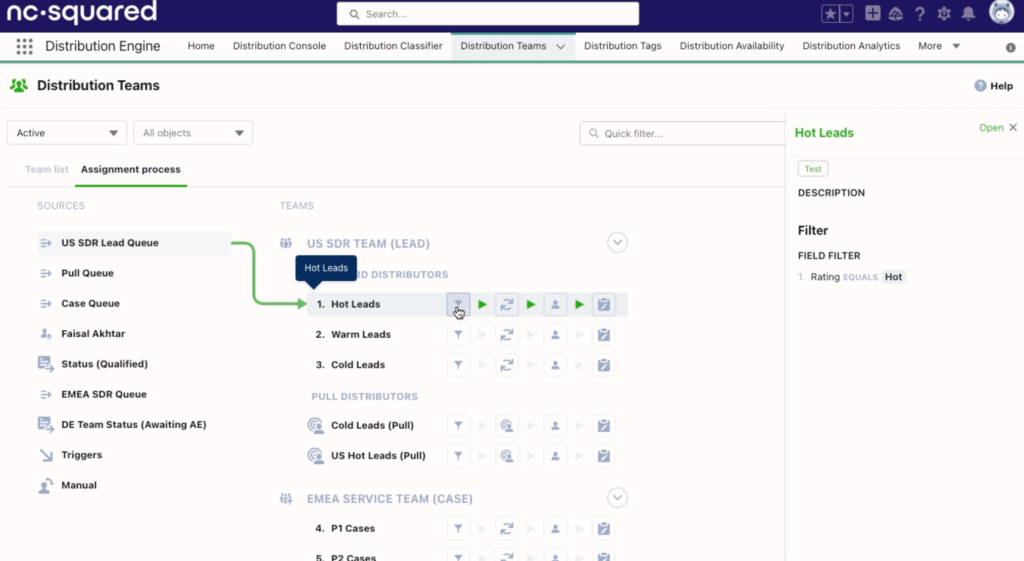This screenshot has width=1024, height=561.
Task: Click the filter icon for Cold Leads
Action: 458,365
